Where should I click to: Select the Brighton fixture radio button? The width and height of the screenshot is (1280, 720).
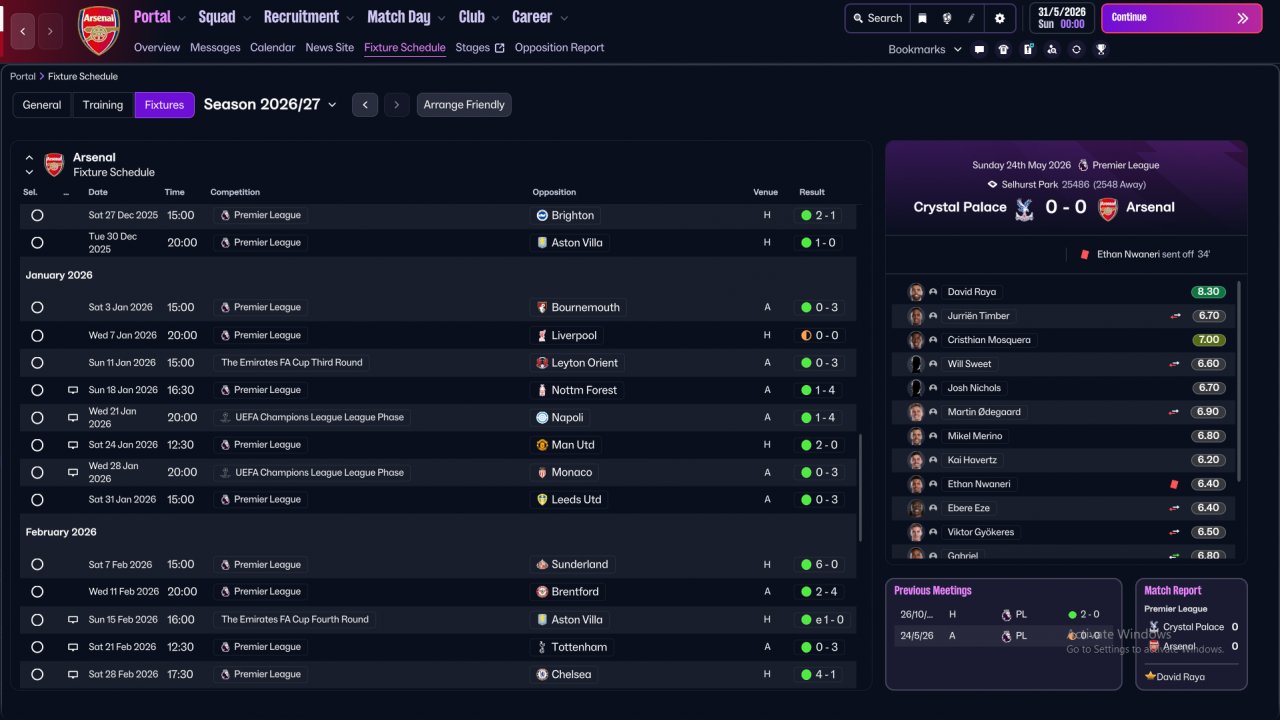(37, 215)
